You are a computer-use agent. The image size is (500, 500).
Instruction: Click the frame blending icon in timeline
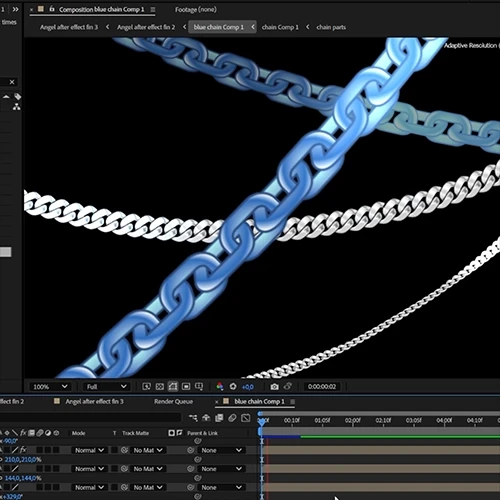[x=219, y=418]
